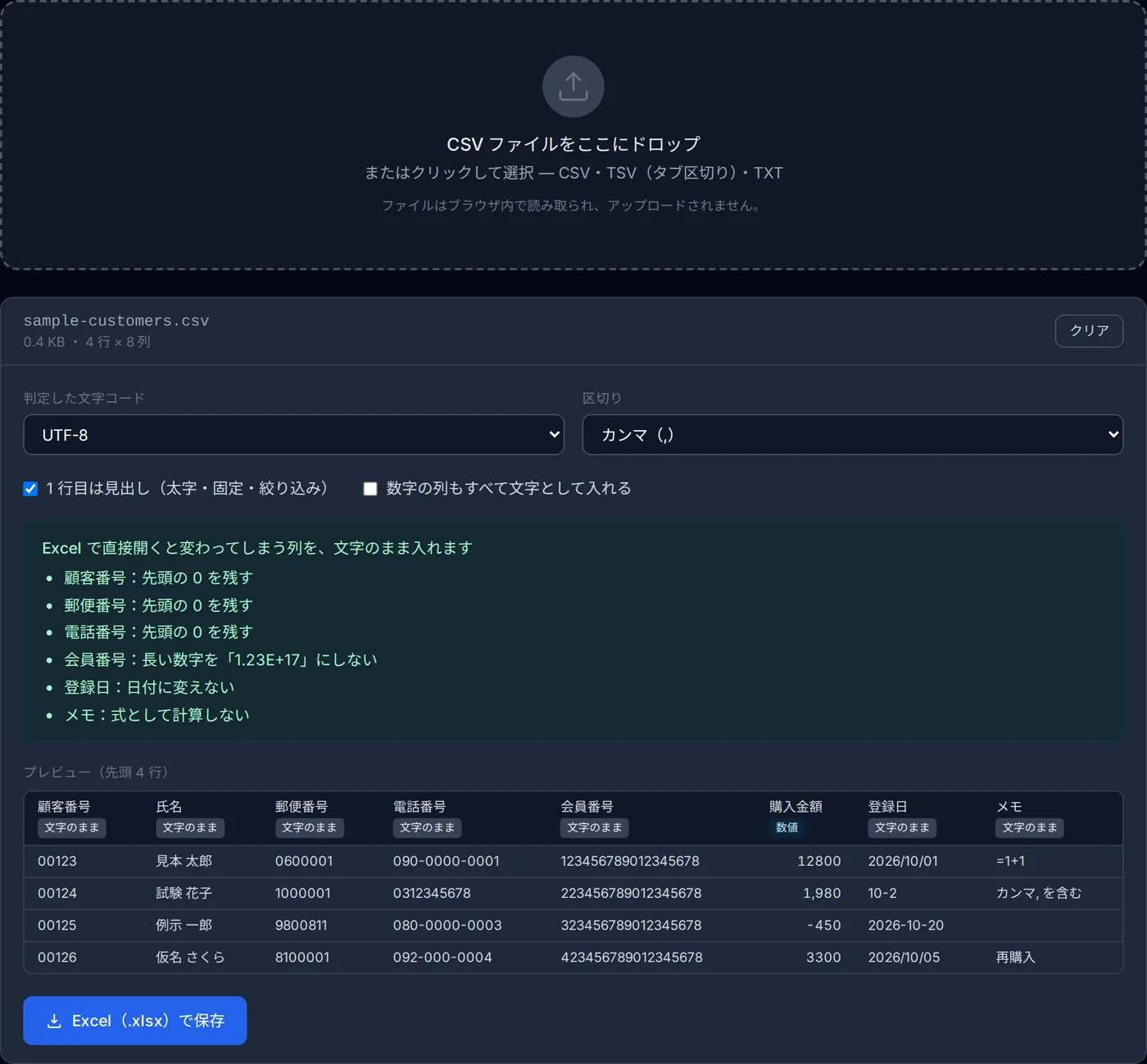
Task: Click the memo cell 再購入
Action: 1016,957
